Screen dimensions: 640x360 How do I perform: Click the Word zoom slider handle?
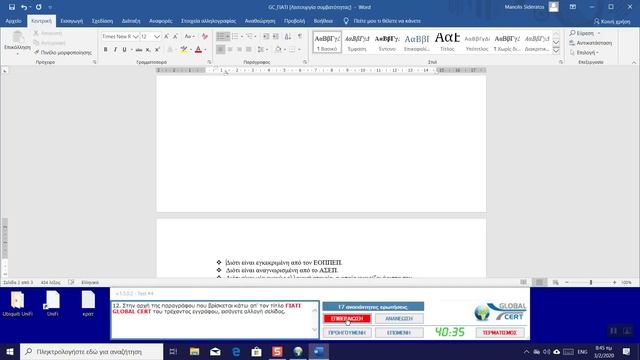591,282
